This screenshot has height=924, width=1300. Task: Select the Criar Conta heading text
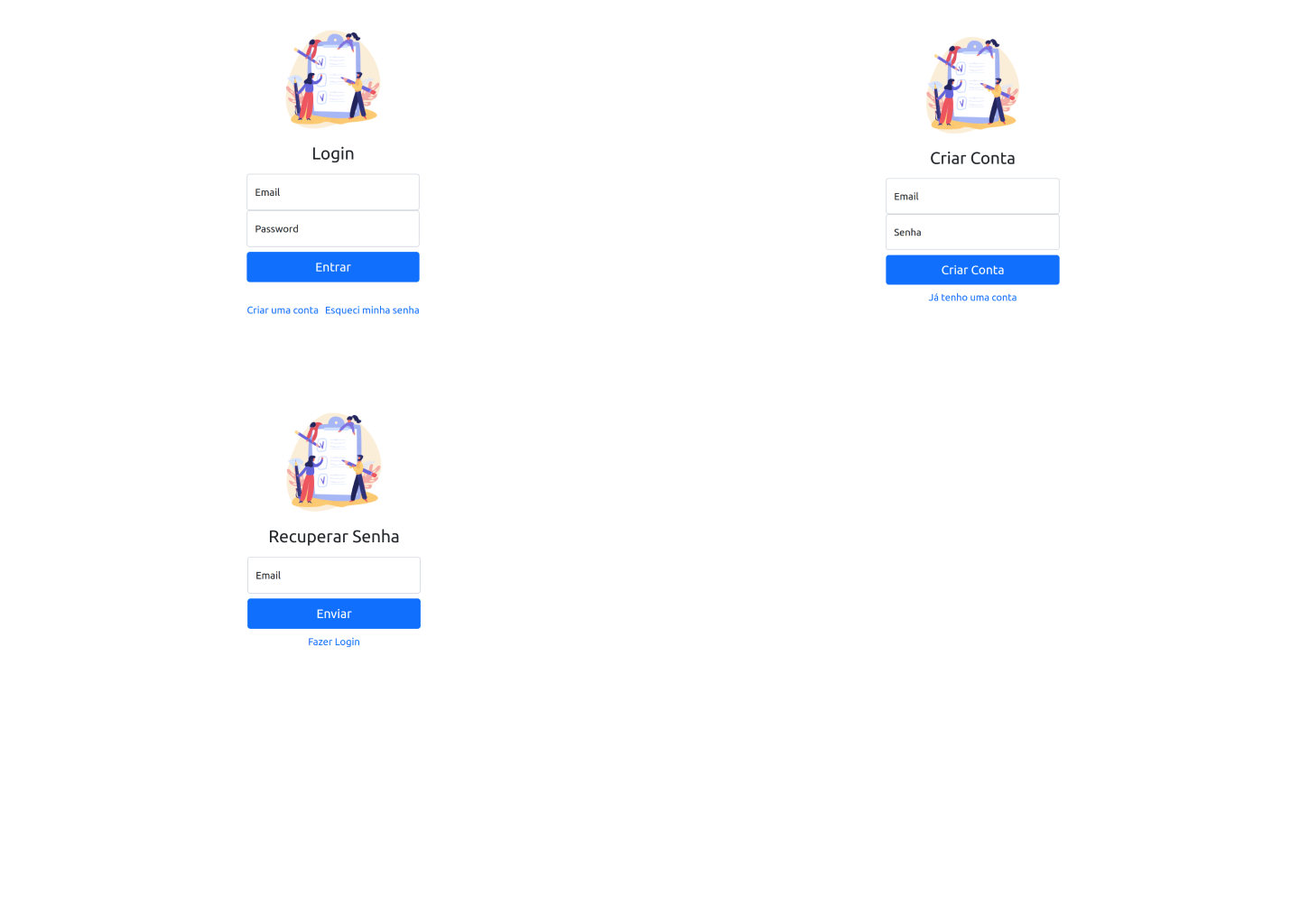coord(972,159)
